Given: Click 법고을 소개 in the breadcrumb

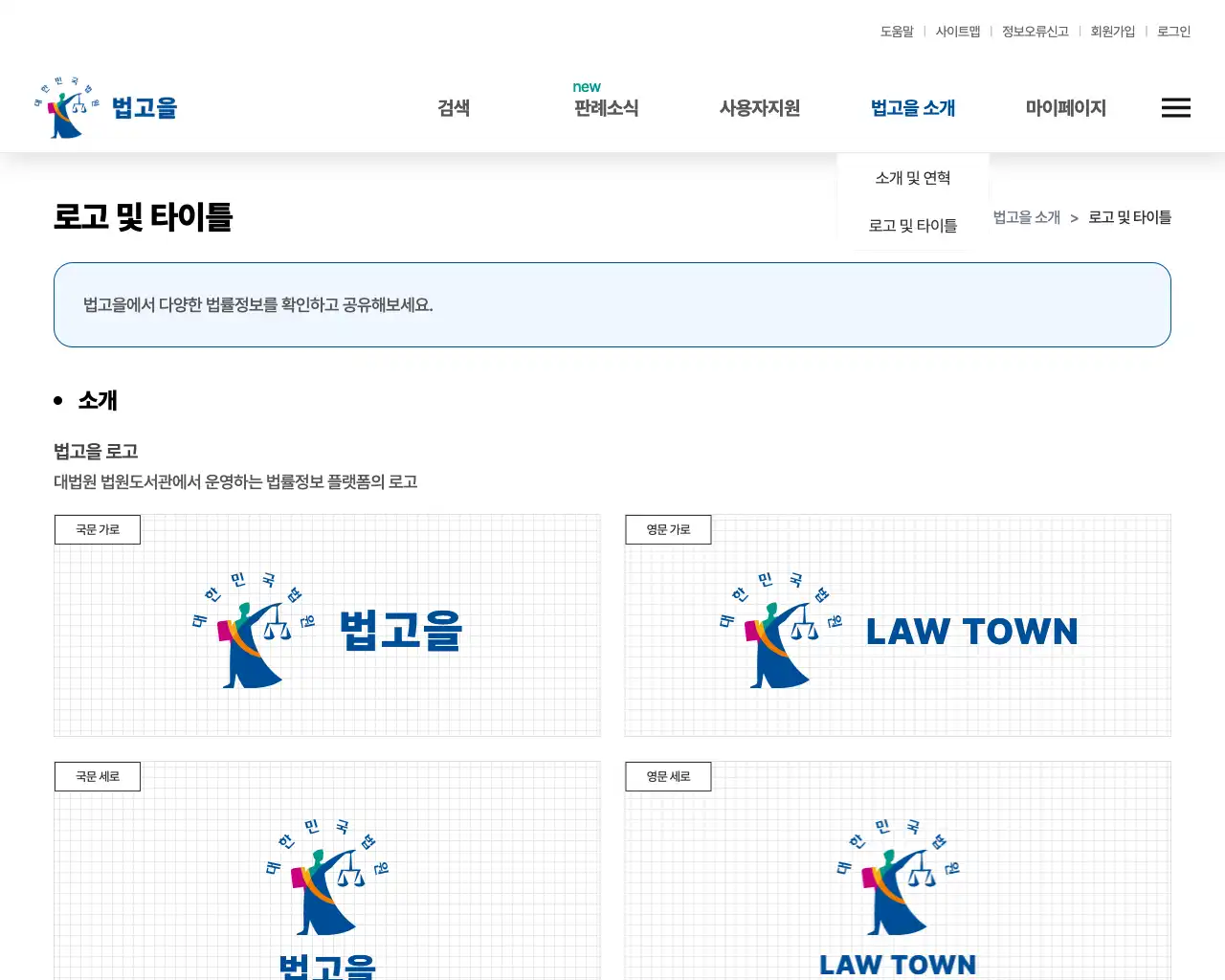Looking at the screenshot, I should pos(1027,217).
